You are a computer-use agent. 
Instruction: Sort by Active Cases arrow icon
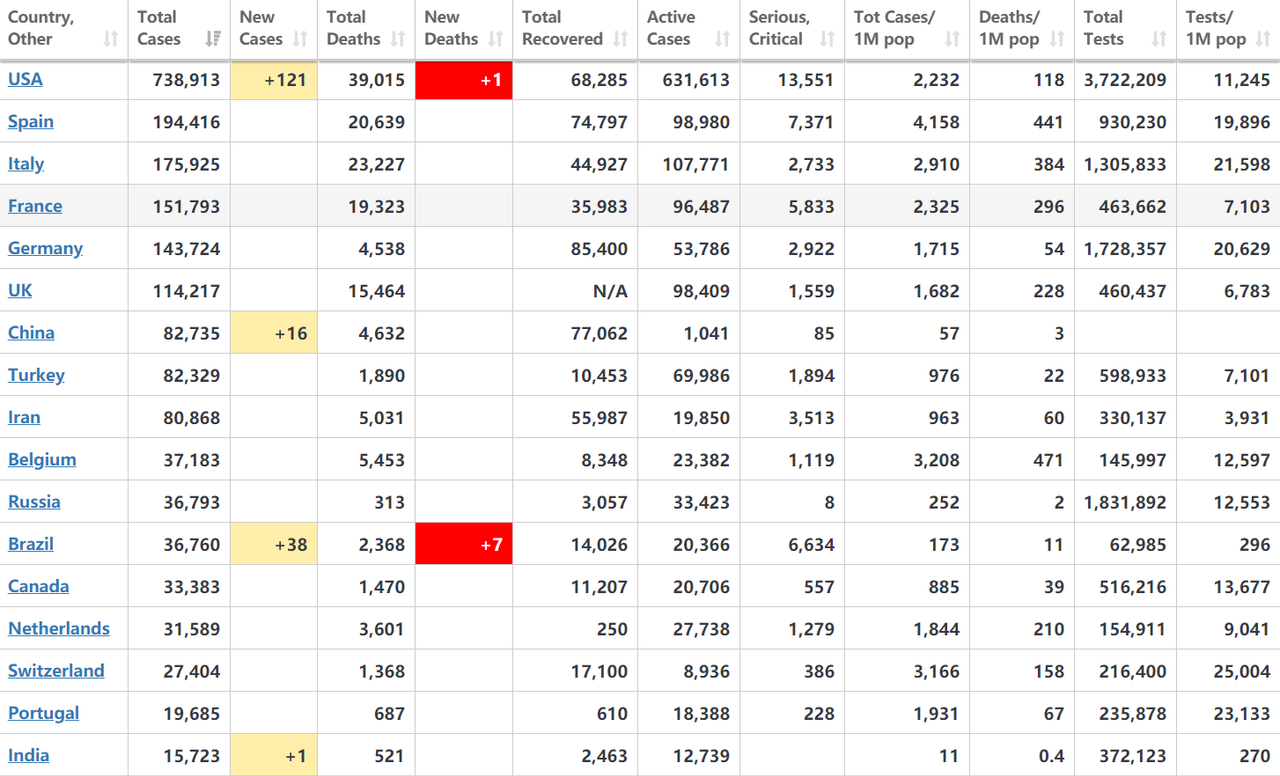tap(722, 39)
